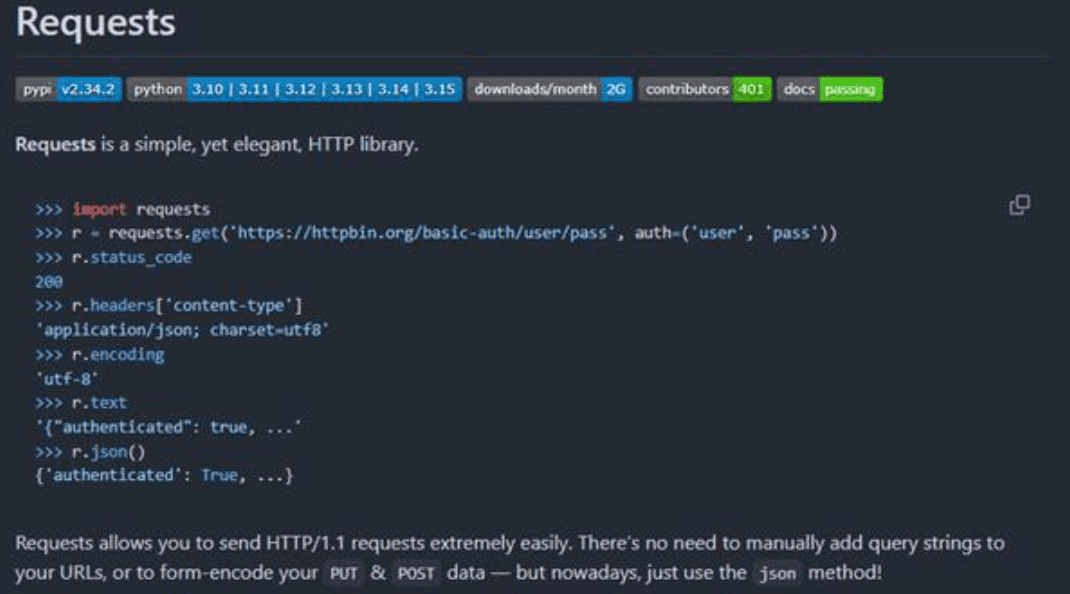Screen dimensions: 1070x594
Task: Open the python versions badge
Action: [294, 89]
